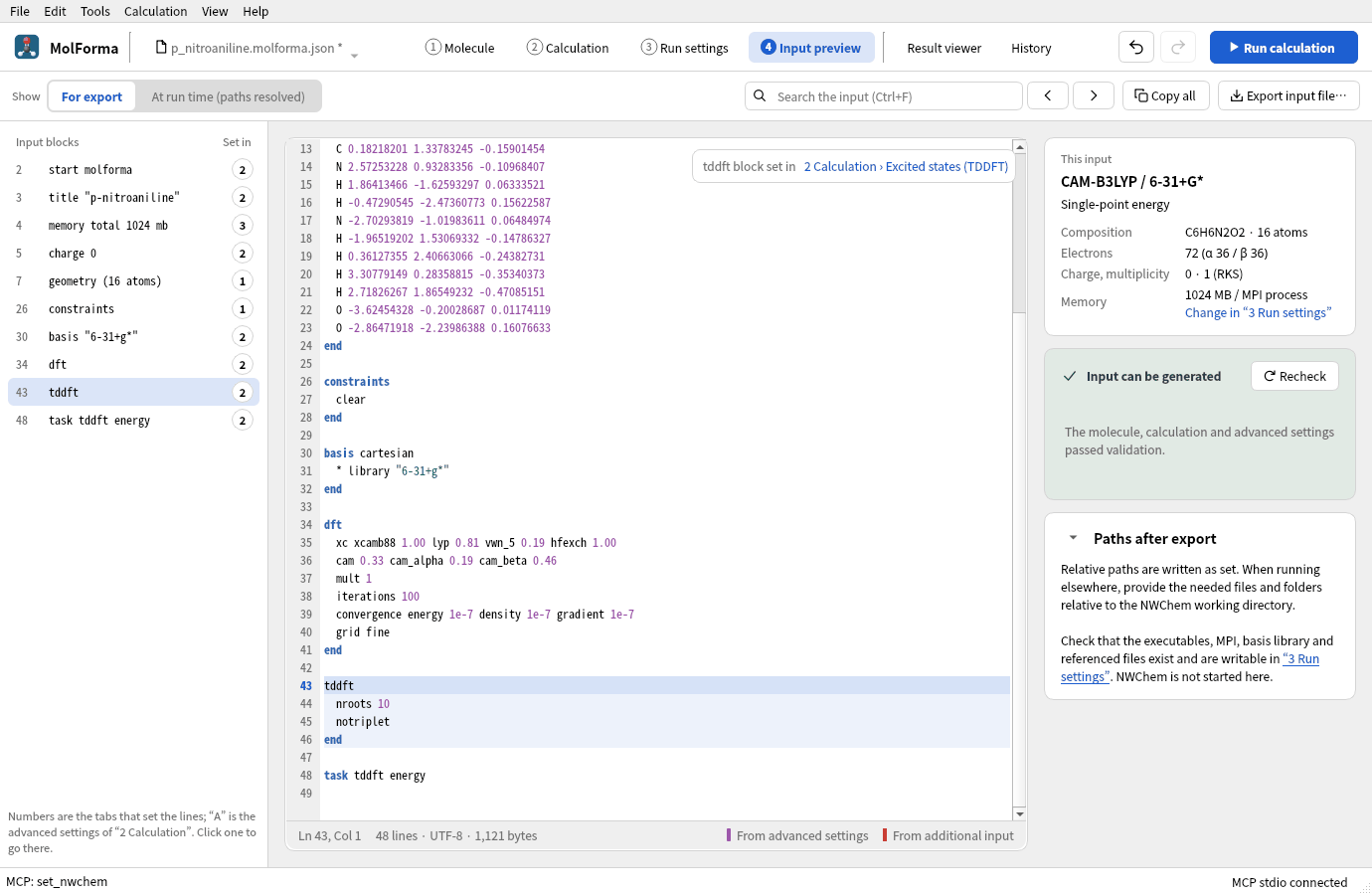Click the set-in badge for the start block
This screenshot has width=1372, height=895.
click(x=243, y=170)
